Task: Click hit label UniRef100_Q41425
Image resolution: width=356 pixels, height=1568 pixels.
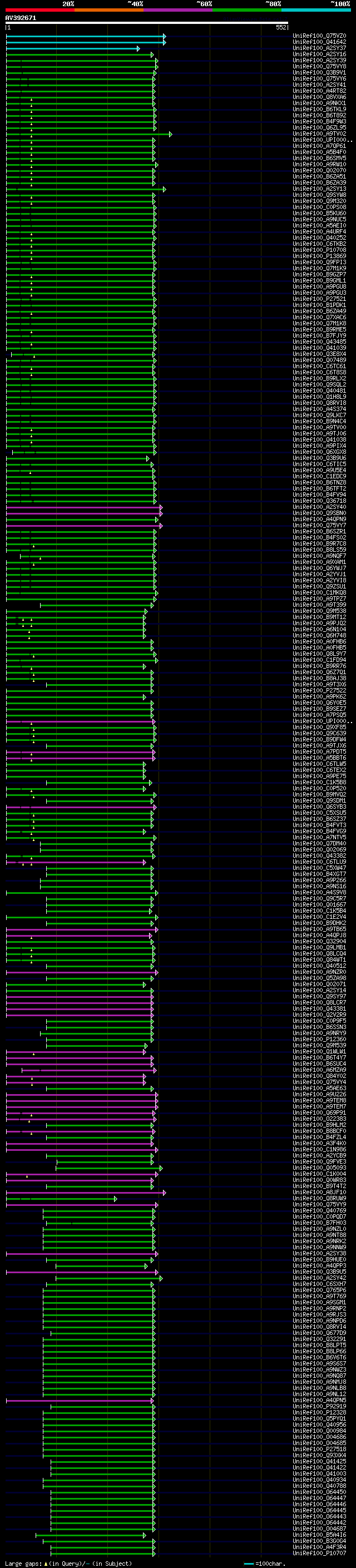Action: point(319,1461)
